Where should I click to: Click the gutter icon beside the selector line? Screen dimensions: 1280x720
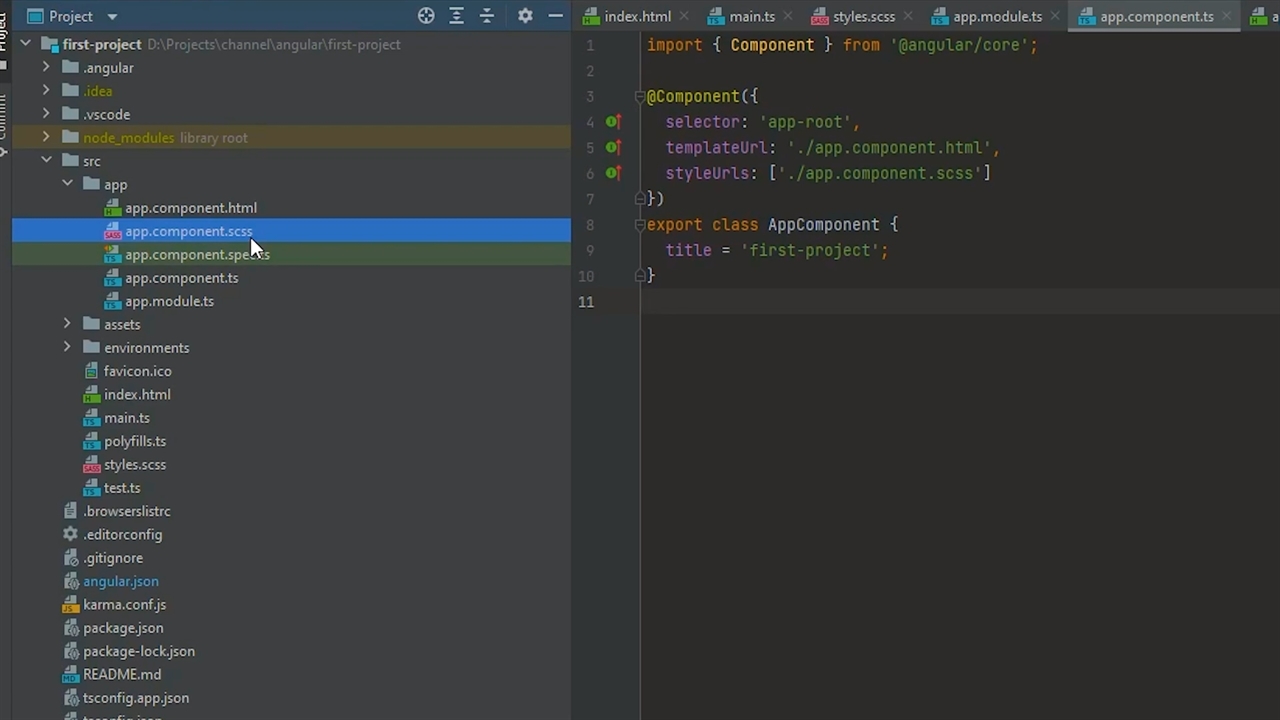(x=613, y=122)
